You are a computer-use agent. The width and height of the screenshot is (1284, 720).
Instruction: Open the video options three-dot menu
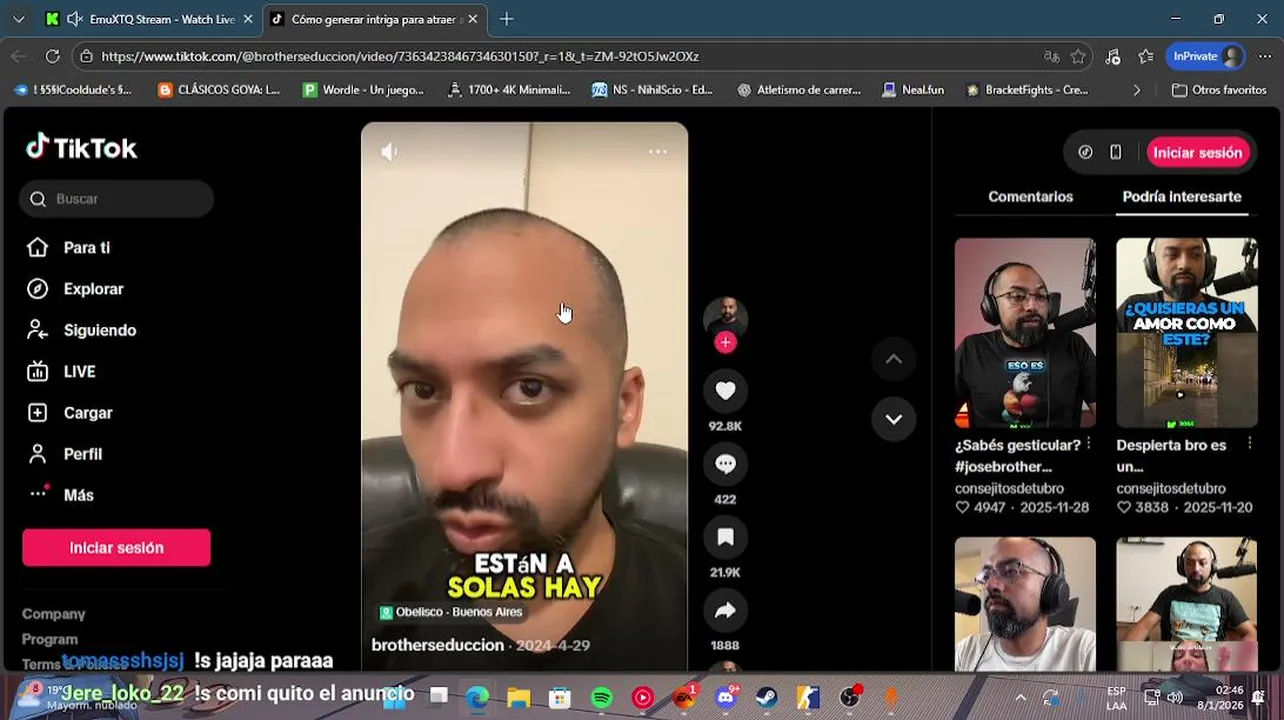658,152
